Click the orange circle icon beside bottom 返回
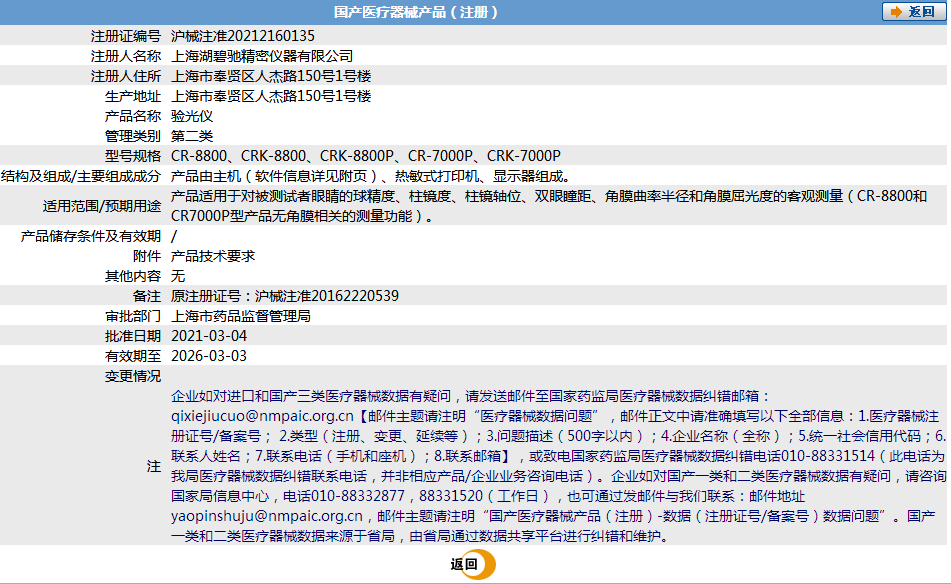The height and width of the screenshot is (584, 951). [483, 564]
